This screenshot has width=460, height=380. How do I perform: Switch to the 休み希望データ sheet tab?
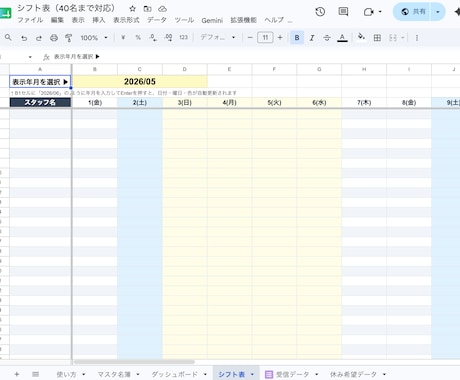353,374
